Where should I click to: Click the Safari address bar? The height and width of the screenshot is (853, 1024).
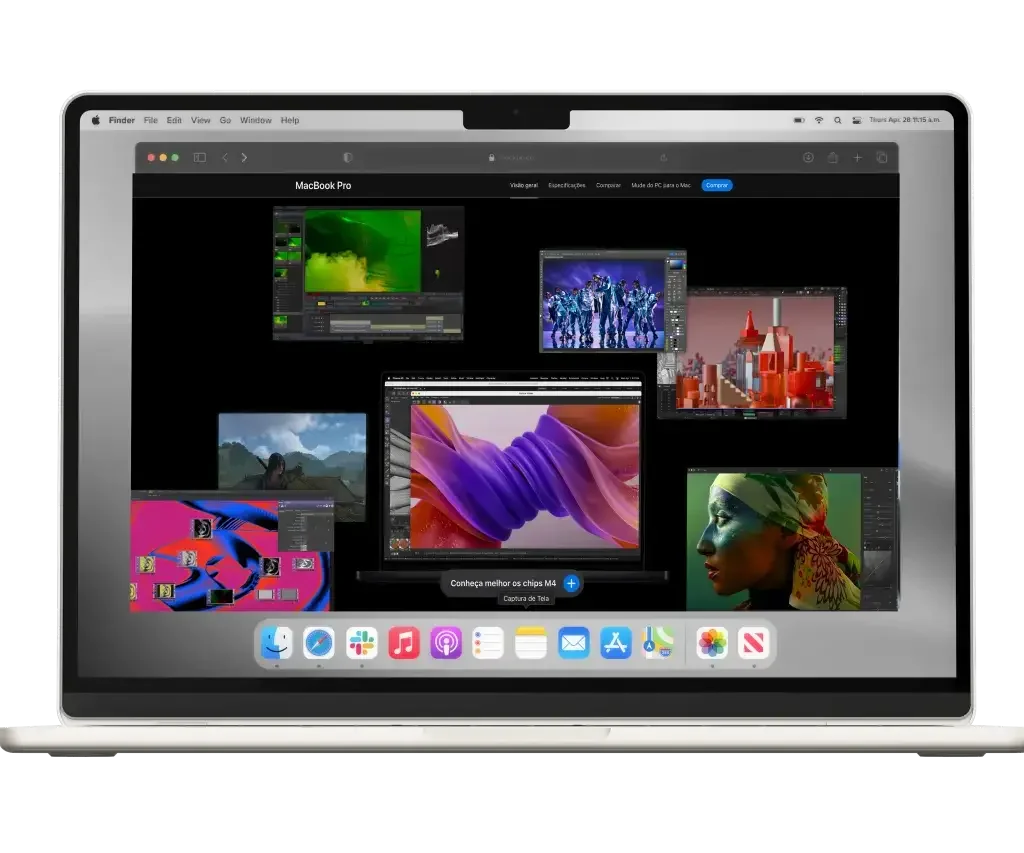click(511, 157)
